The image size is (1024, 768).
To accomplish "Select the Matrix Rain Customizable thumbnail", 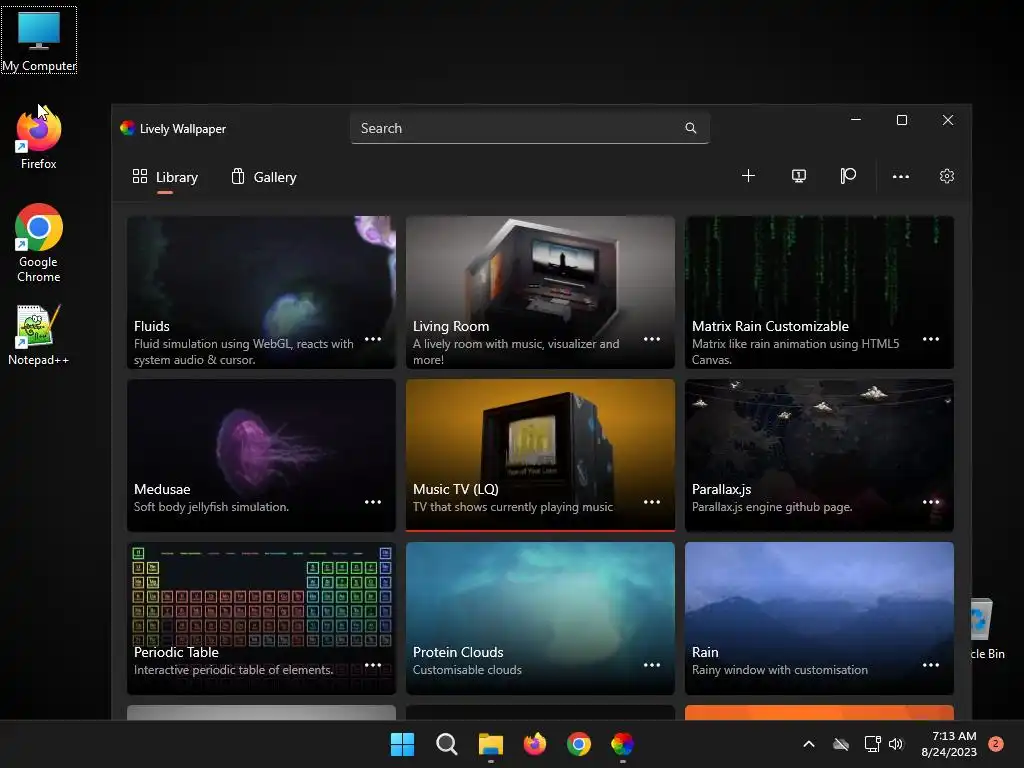I will [x=819, y=292].
